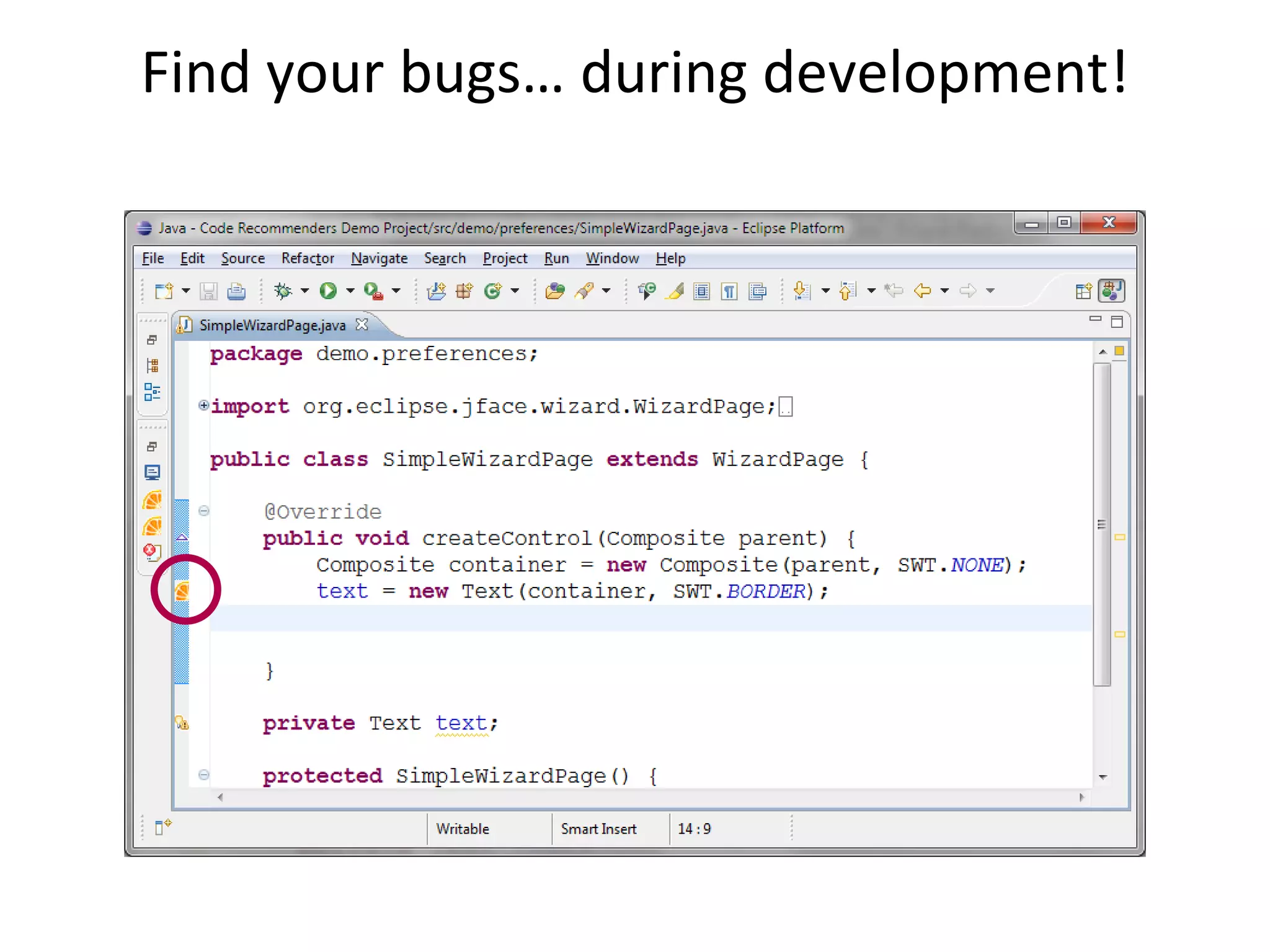
Task: Click the Forward navigation arrow
Action: (x=968, y=291)
